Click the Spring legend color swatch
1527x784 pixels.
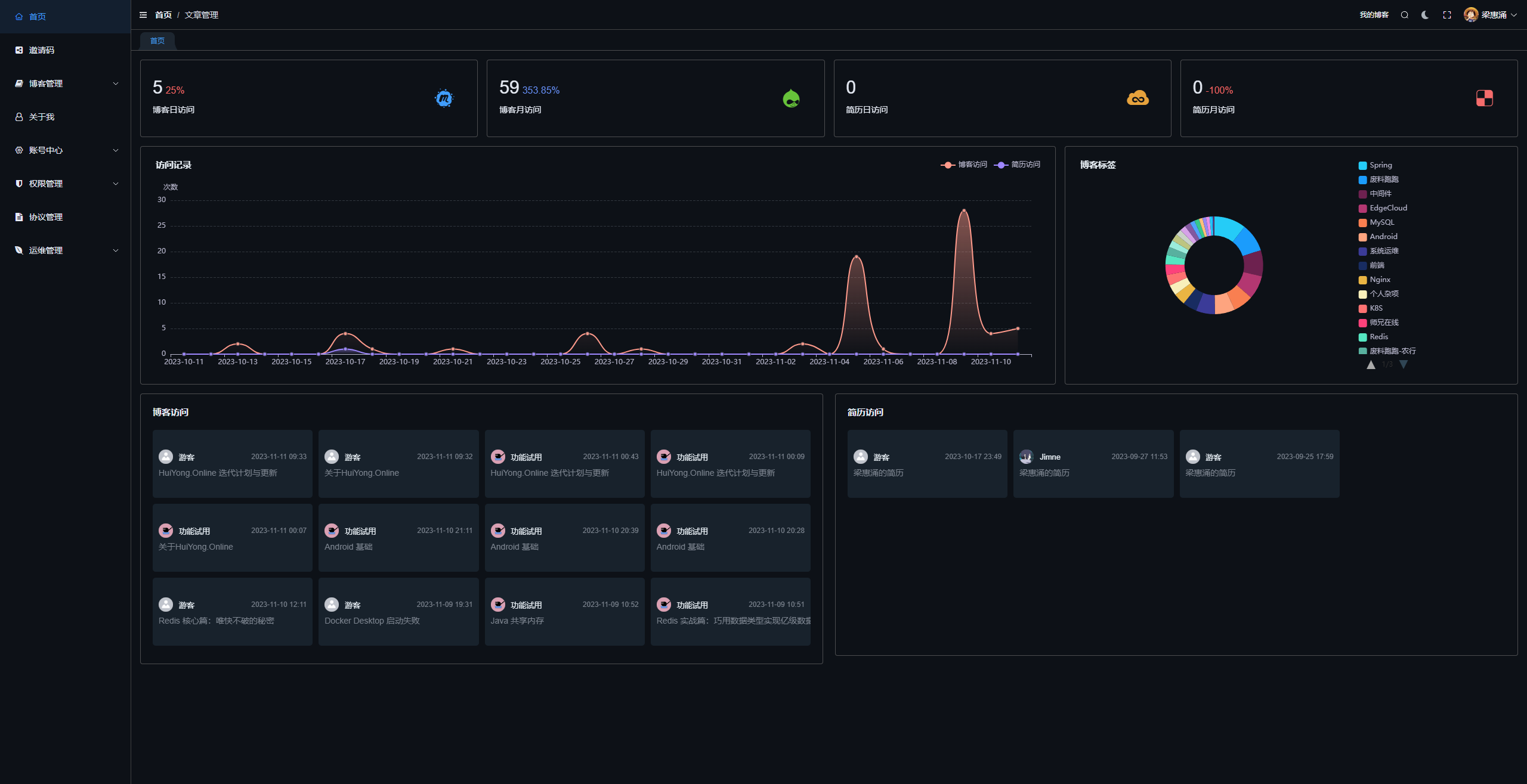(1362, 166)
